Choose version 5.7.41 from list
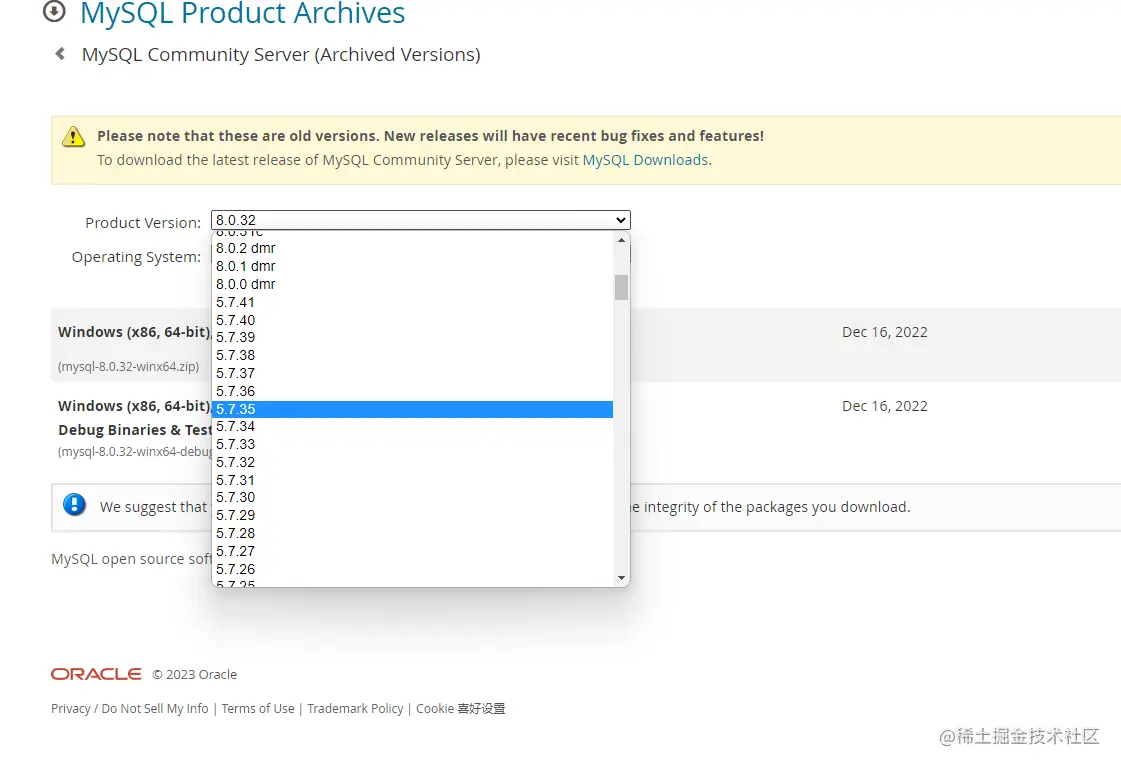The width and height of the screenshot is (1121, 768). coord(413,302)
